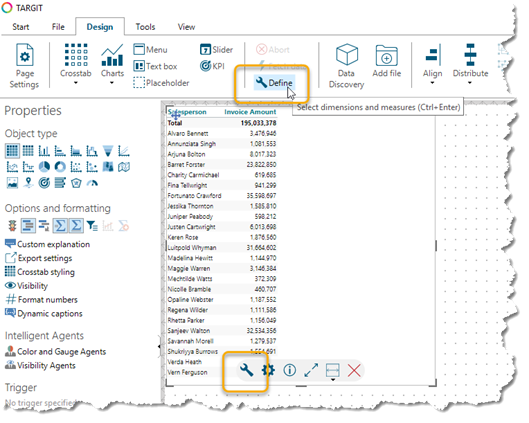Click the expand arrows icon below the crosstab
This screenshot has height=423, width=529.
pyautogui.click(x=311, y=370)
